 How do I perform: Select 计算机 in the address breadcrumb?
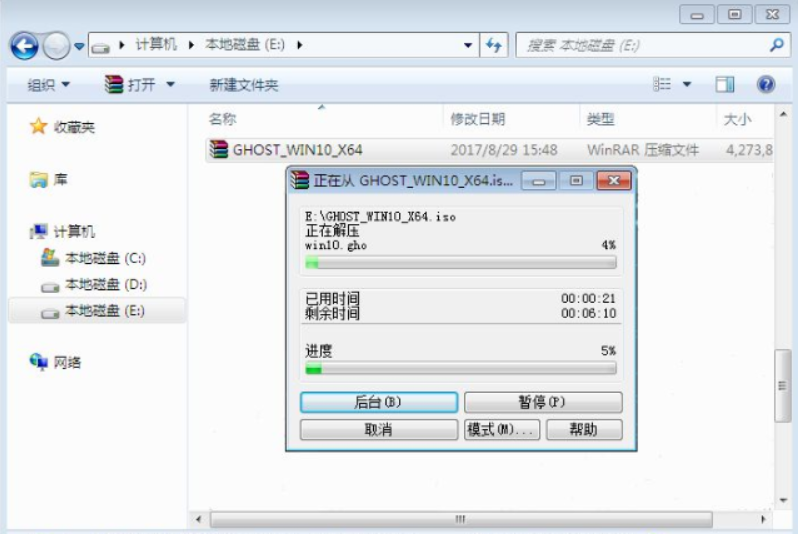pyautogui.click(x=156, y=45)
